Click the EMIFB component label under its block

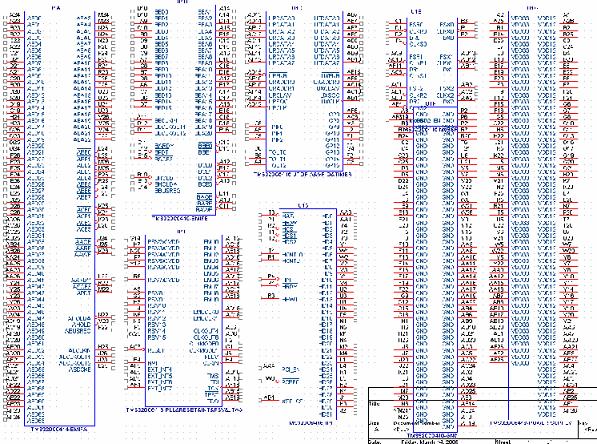click(180, 219)
